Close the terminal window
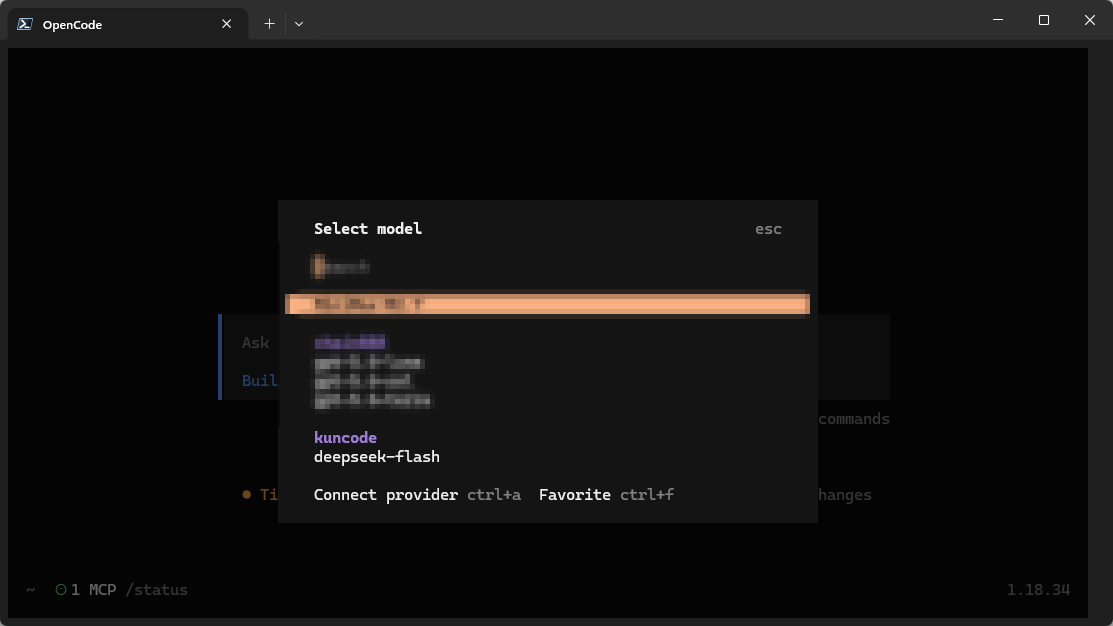1113x626 pixels. click(1090, 20)
